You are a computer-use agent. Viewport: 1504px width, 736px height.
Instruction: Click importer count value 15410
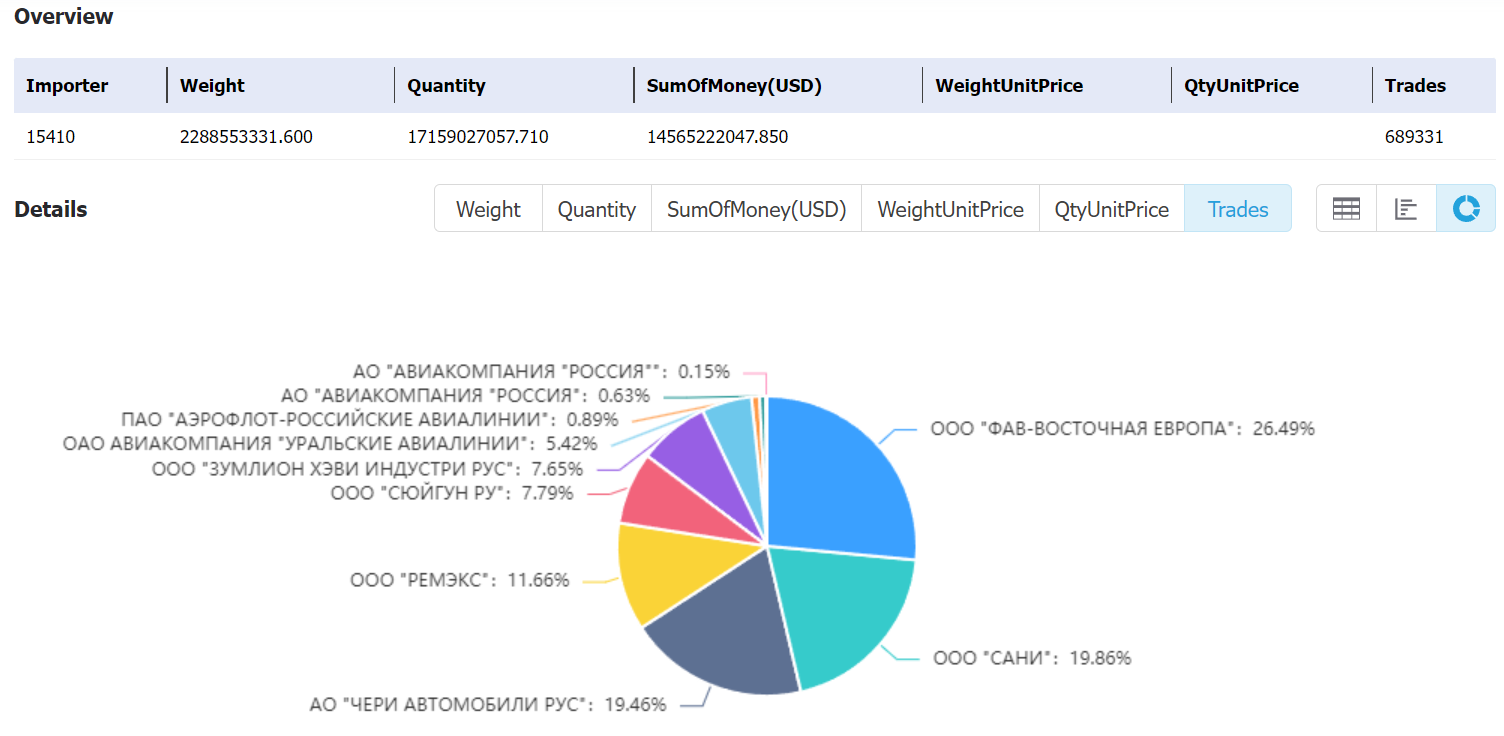[50, 137]
